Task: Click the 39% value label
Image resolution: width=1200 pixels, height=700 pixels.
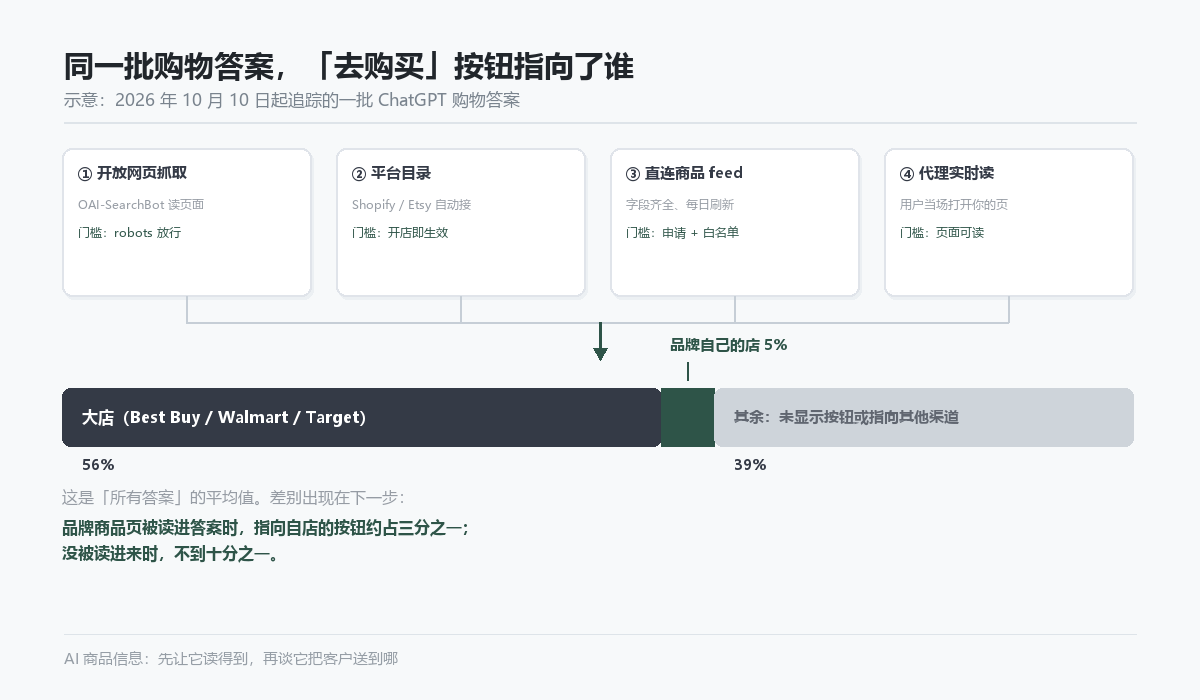Action: coord(750,465)
